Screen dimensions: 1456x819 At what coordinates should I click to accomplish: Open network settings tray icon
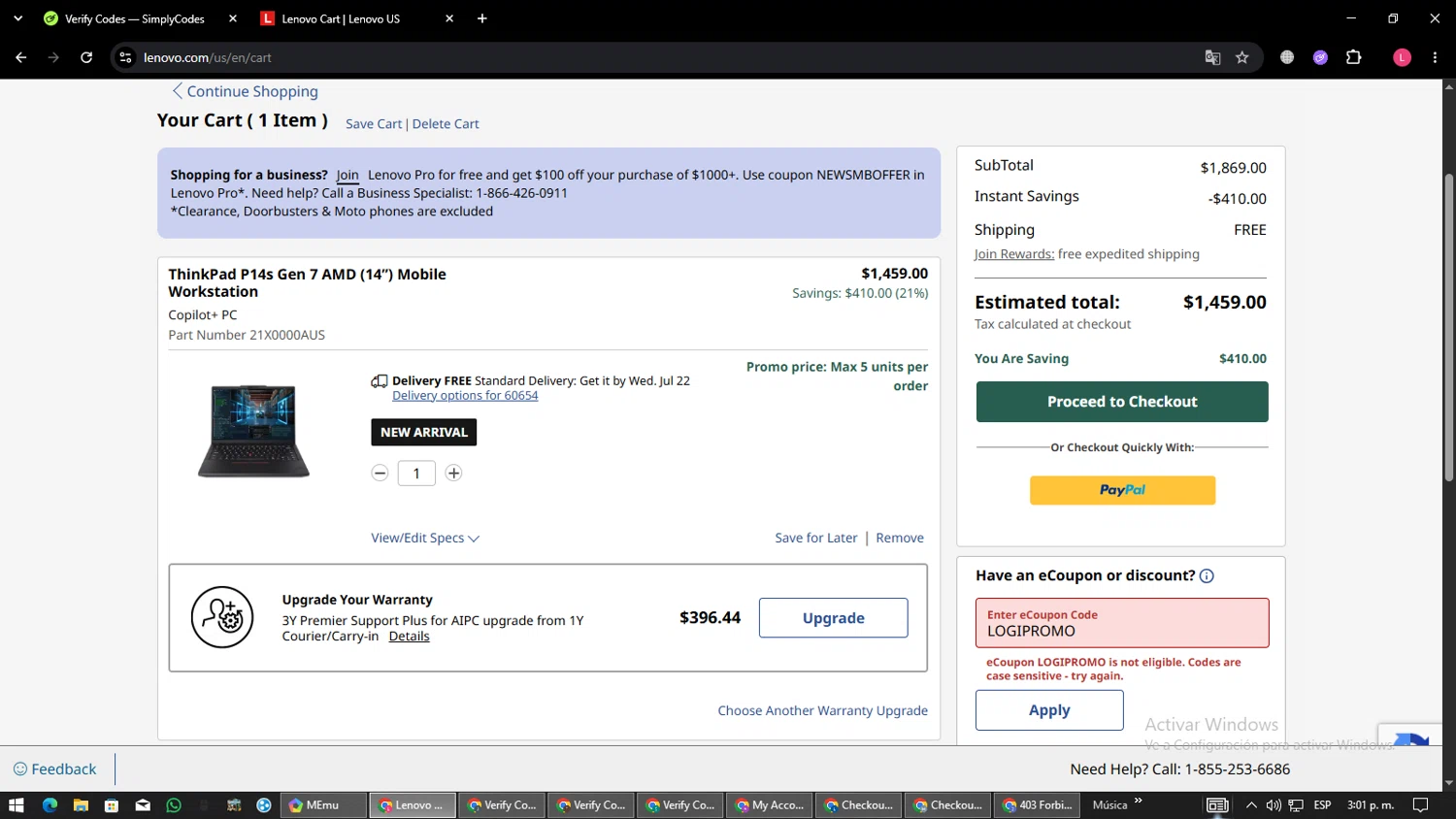point(1296,805)
